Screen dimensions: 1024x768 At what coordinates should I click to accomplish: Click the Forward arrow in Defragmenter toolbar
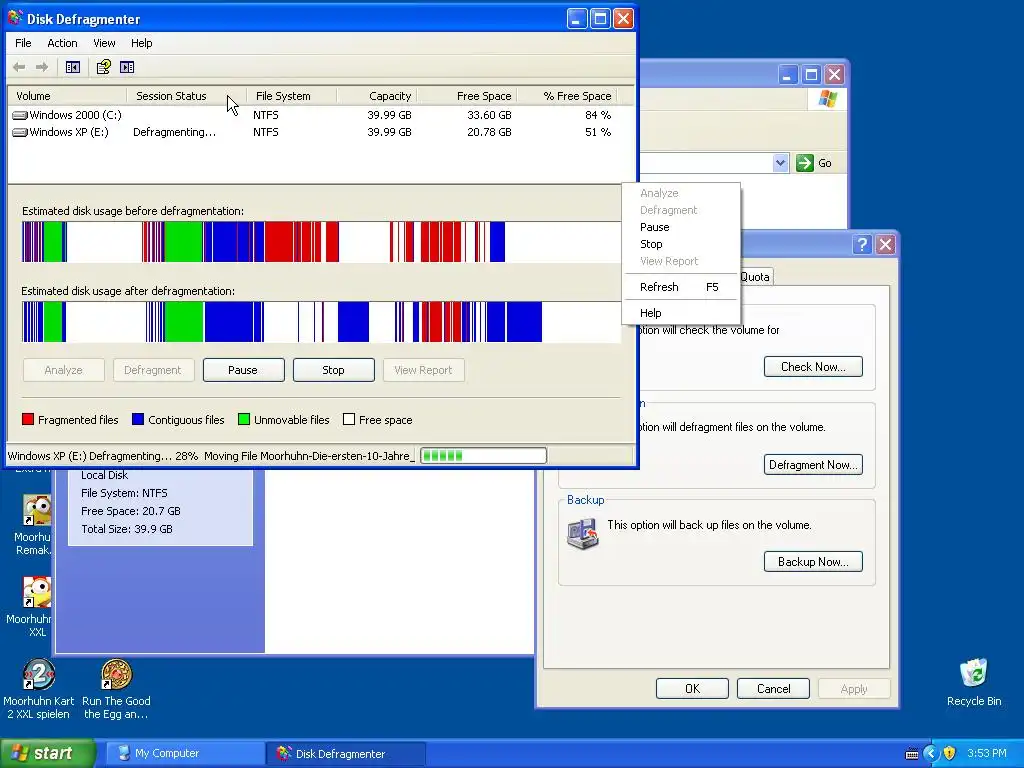click(42, 67)
